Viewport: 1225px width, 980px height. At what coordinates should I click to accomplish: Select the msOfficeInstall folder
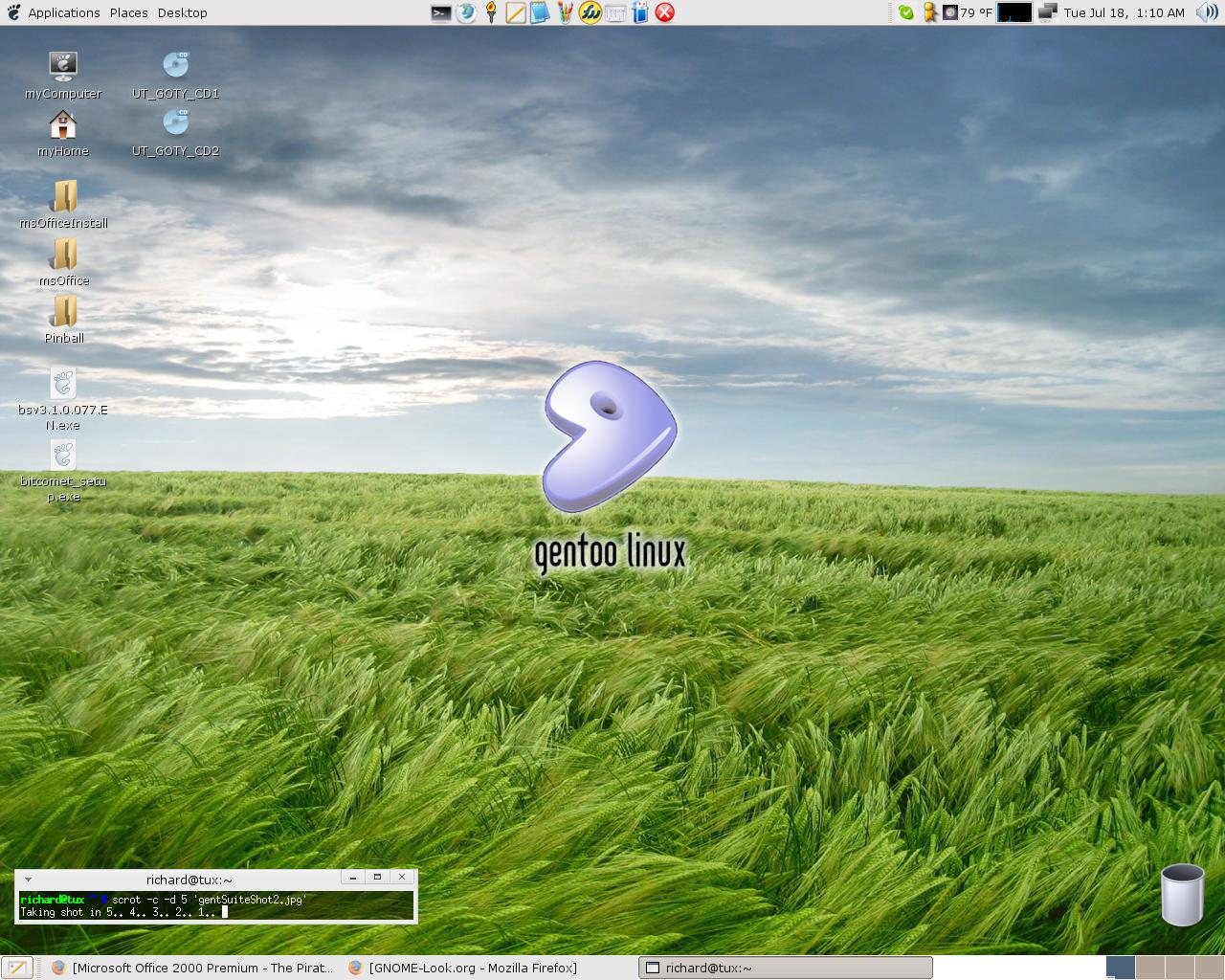coord(64,205)
